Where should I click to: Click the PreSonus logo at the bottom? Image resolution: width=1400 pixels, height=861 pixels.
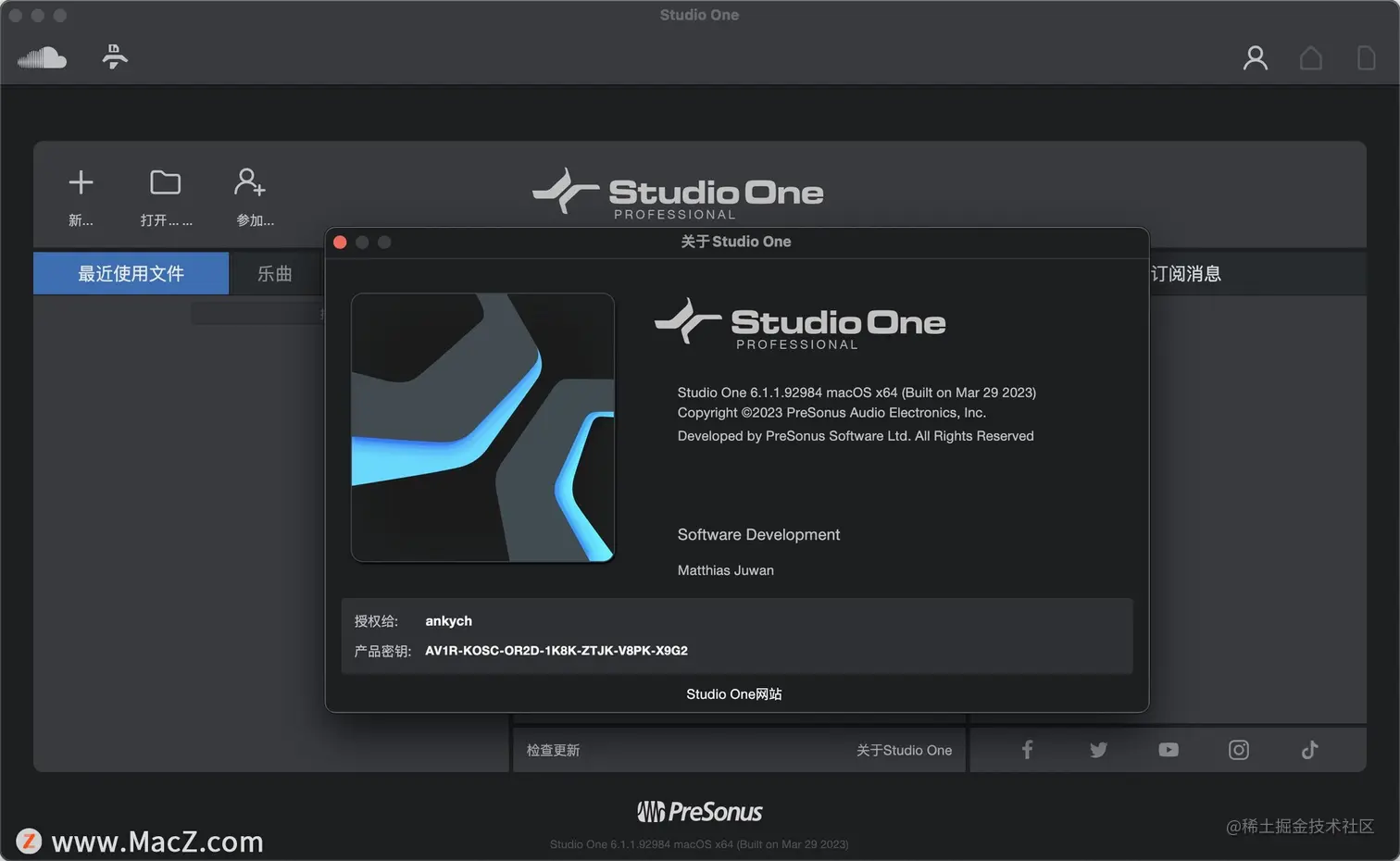(700, 812)
